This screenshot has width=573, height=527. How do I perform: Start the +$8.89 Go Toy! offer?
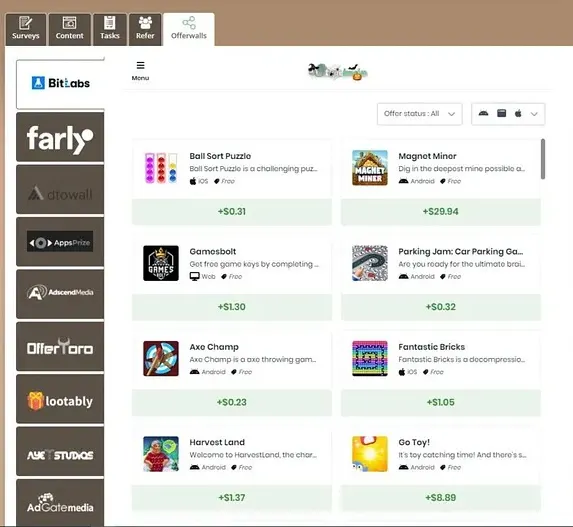441,498
